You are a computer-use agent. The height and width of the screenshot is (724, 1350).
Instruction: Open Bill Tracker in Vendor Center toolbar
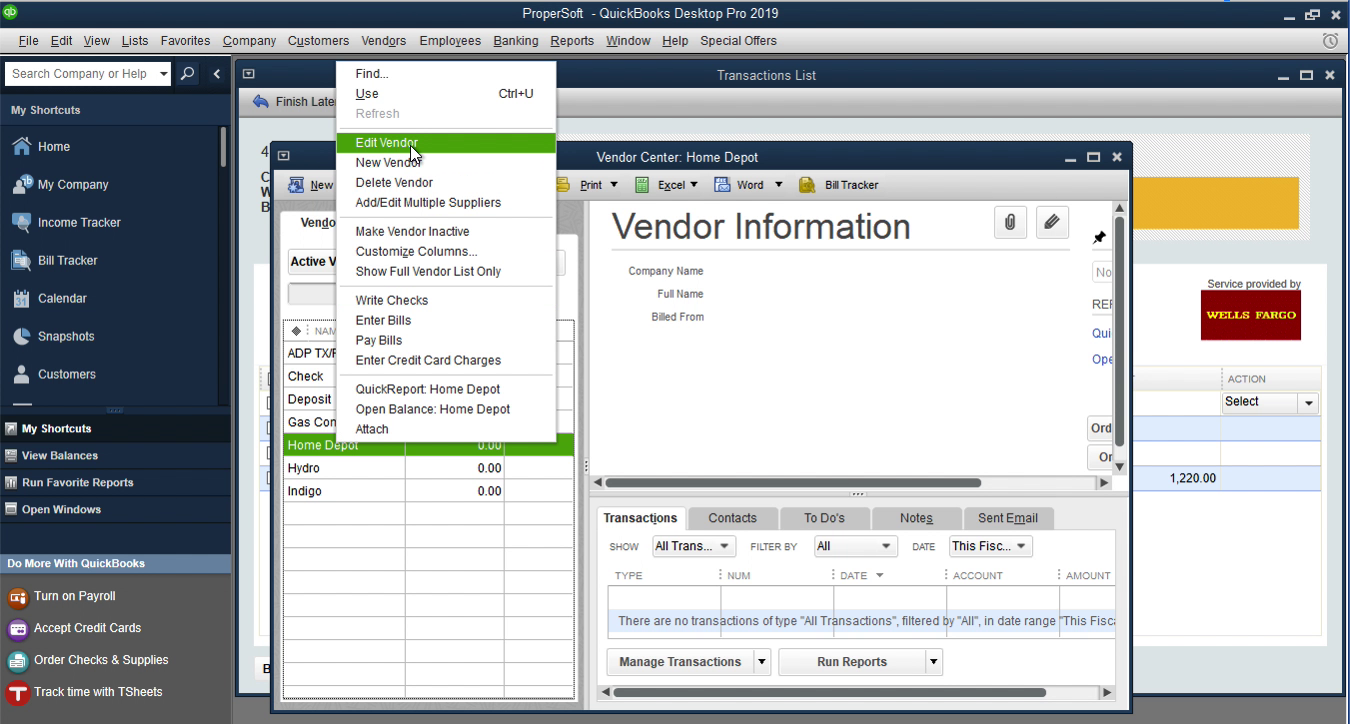838,185
